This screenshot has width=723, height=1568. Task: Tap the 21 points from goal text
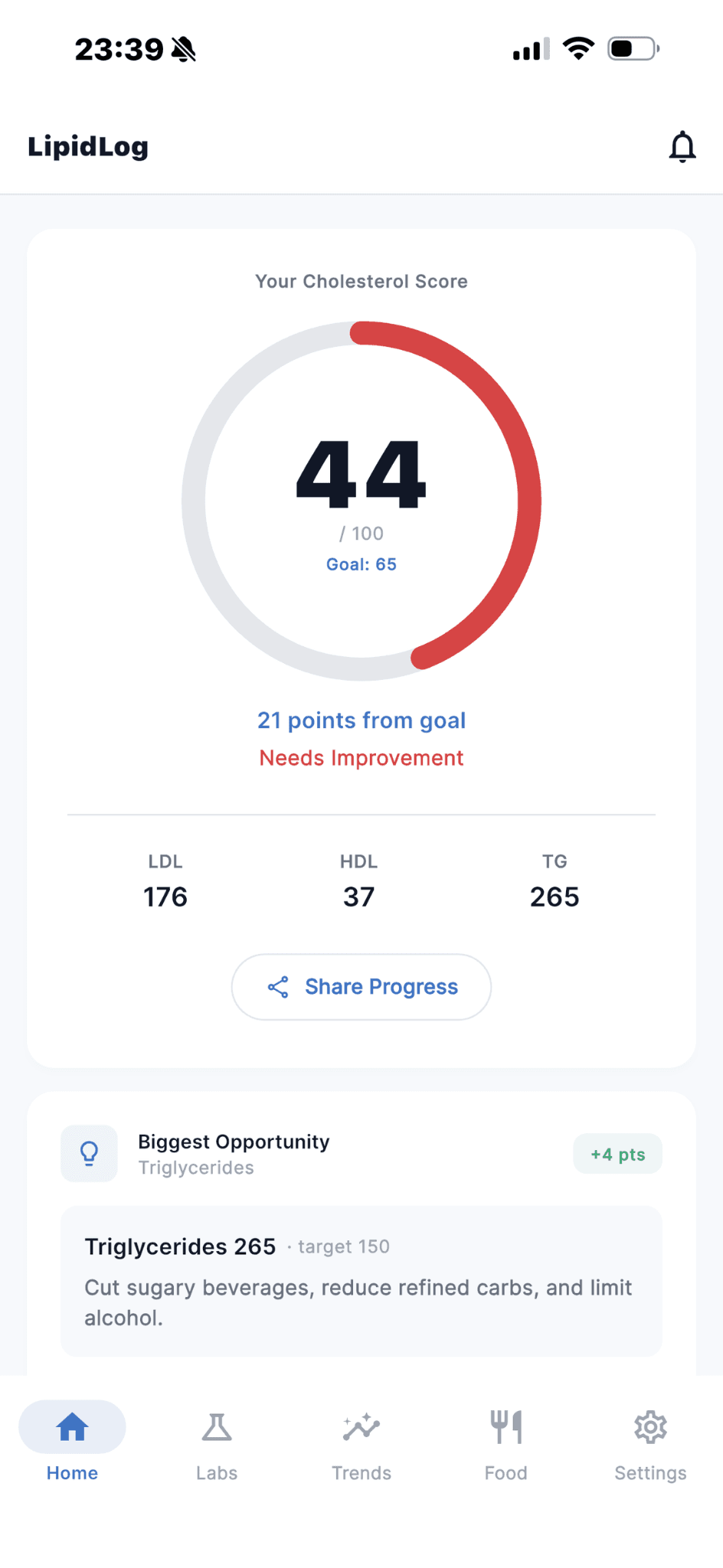[x=361, y=720]
